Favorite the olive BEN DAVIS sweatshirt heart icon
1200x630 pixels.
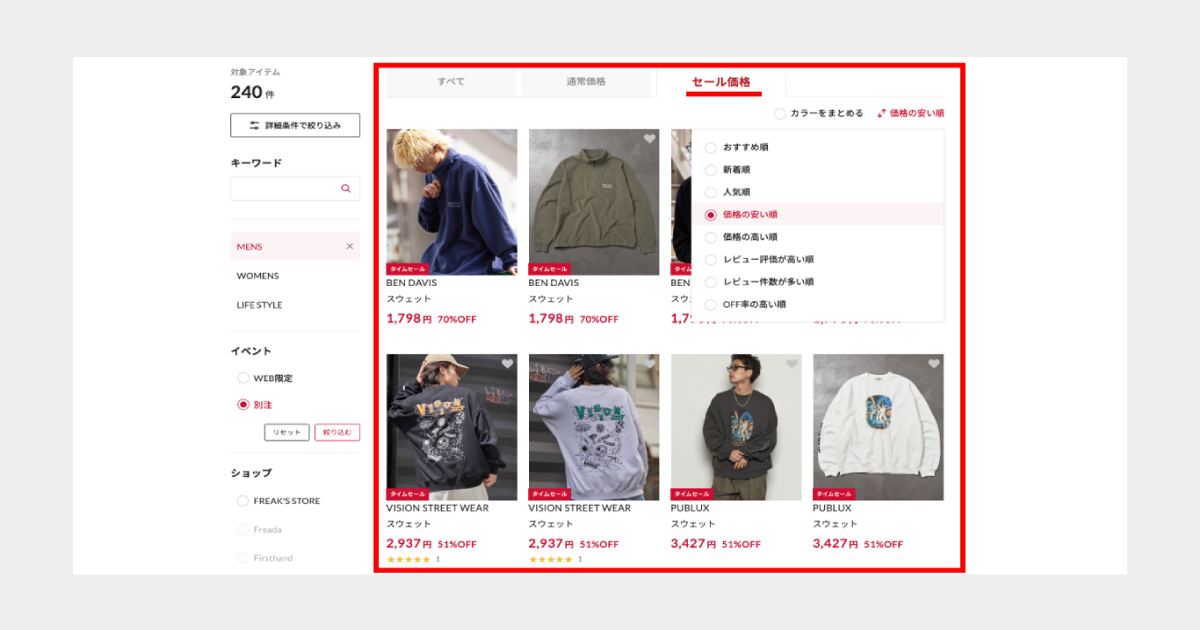point(649,139)
